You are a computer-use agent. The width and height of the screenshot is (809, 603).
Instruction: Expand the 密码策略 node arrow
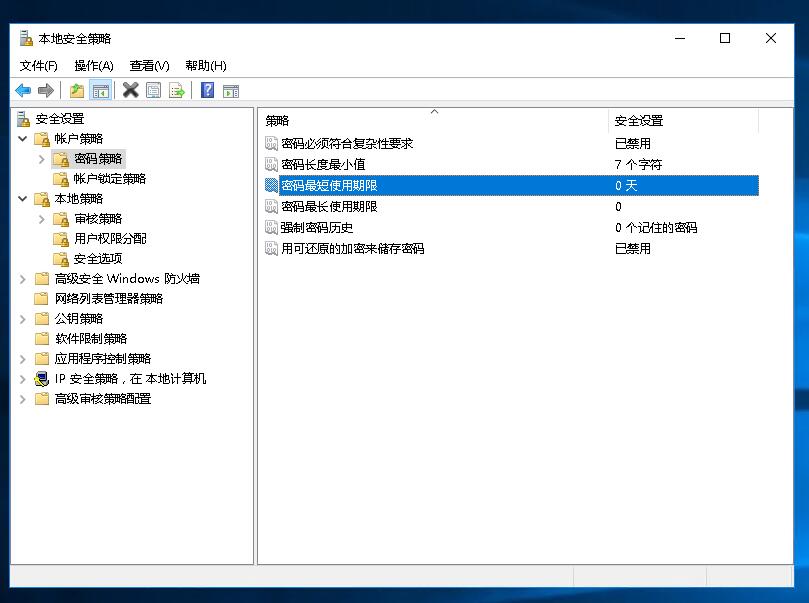point(42,159)
